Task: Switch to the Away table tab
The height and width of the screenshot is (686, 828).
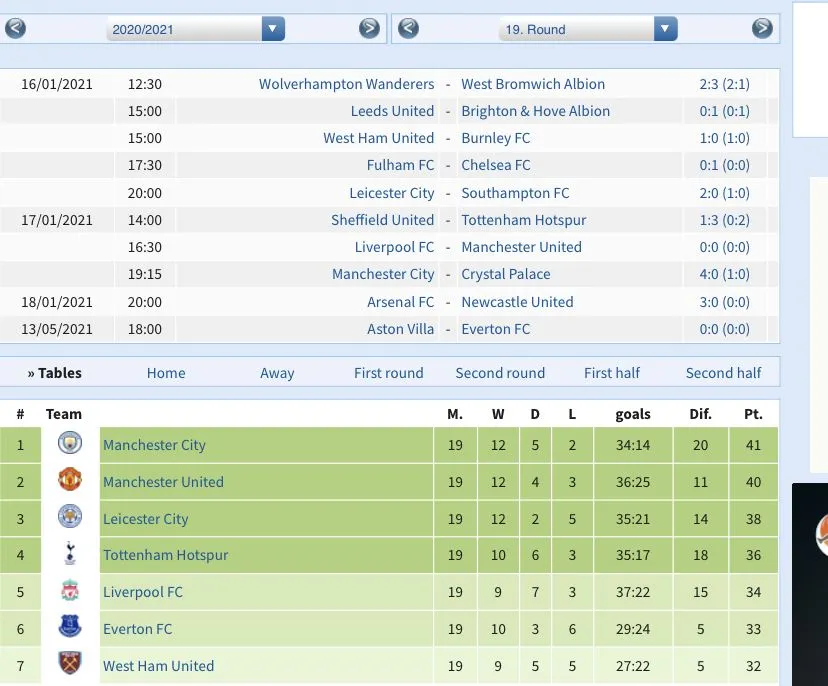Action: [277, 373]
